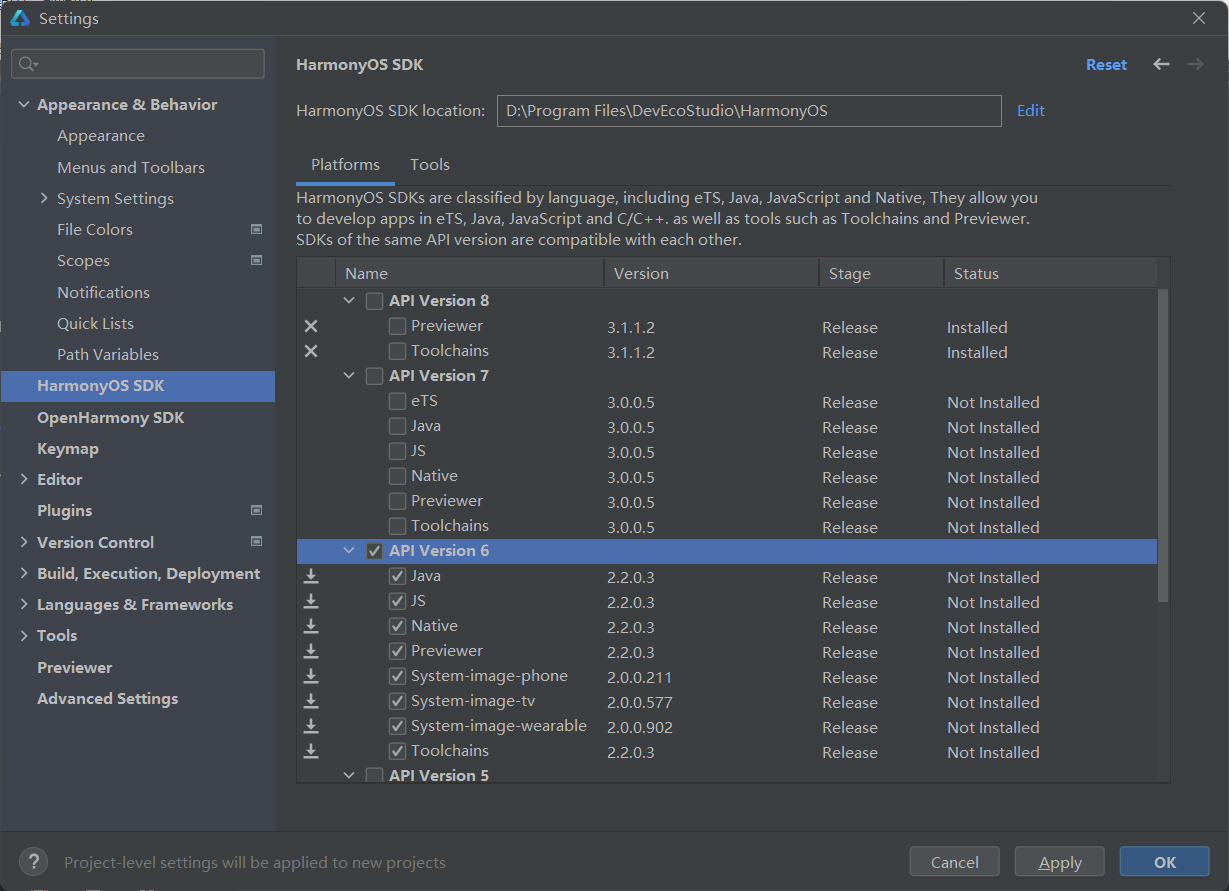This screenshot has height=891, width=1229.
Task: Click the X uninstall icon for Previewer 3.1.1.2
Action: click(311, 326)
